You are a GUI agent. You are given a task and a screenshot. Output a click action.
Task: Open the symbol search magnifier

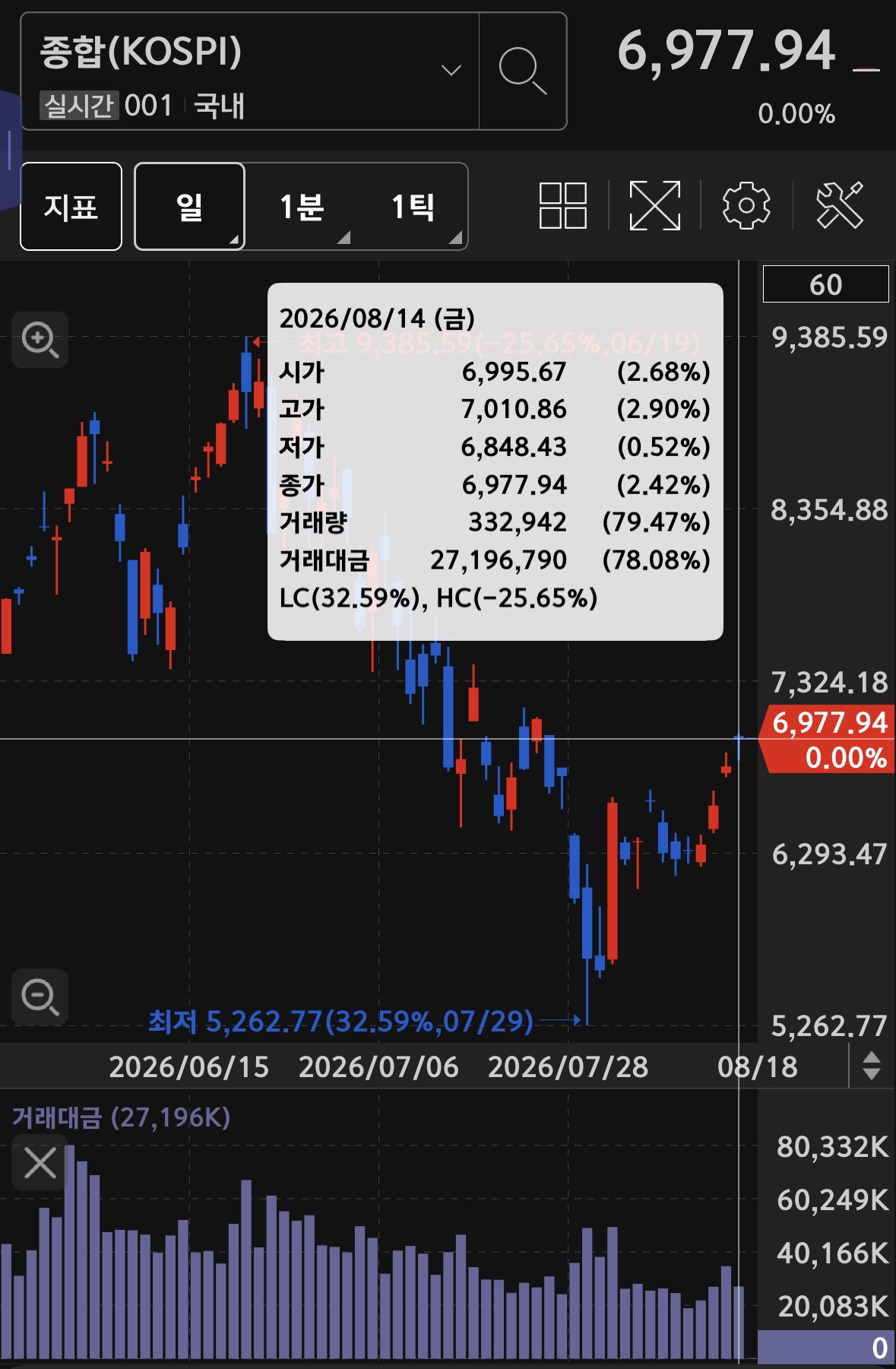523,71
